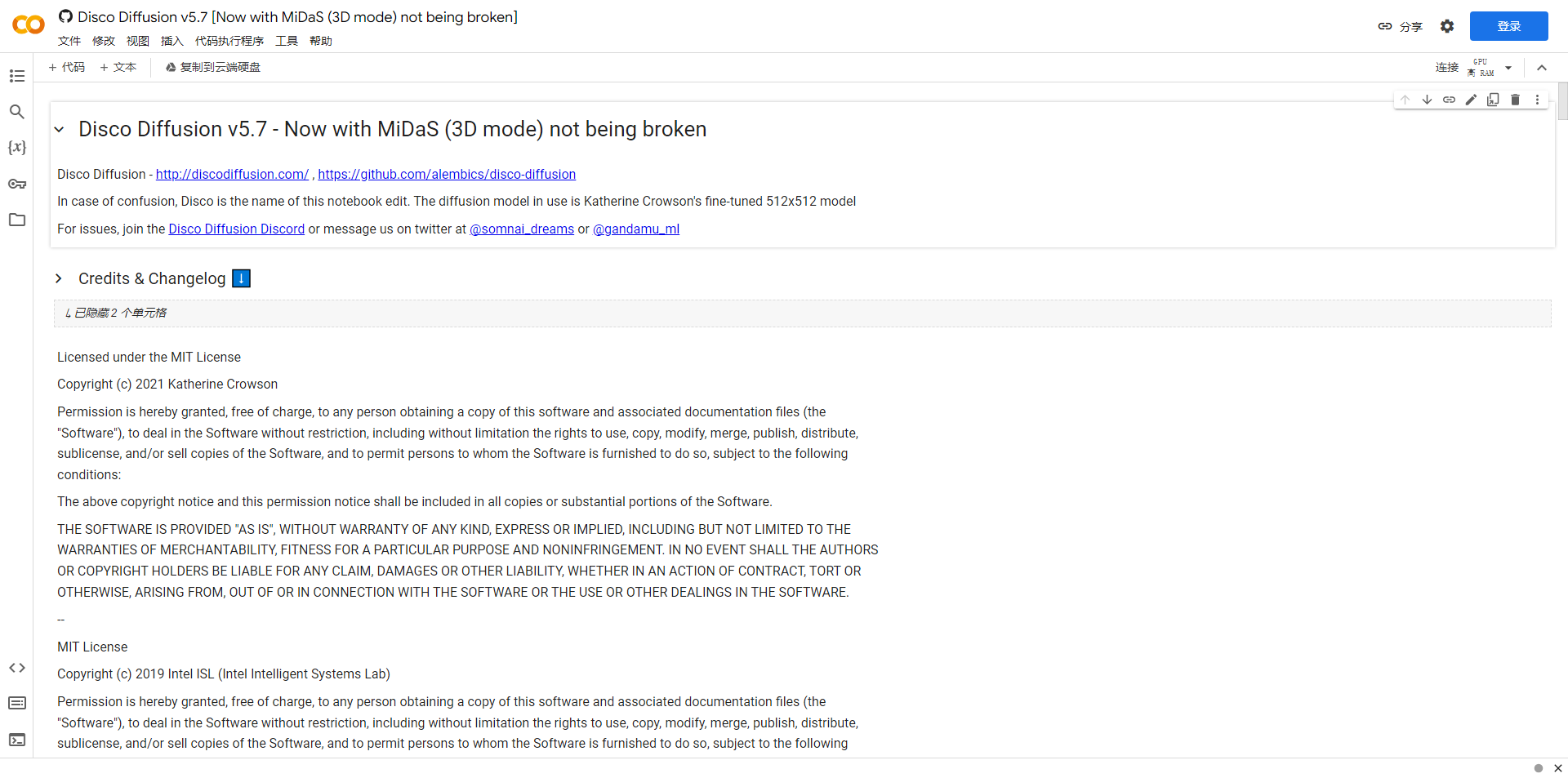The height and width of the screenshot is (778, 1568).
Task: Open the search panel icon in sidebar
Action: click(17, 112)
